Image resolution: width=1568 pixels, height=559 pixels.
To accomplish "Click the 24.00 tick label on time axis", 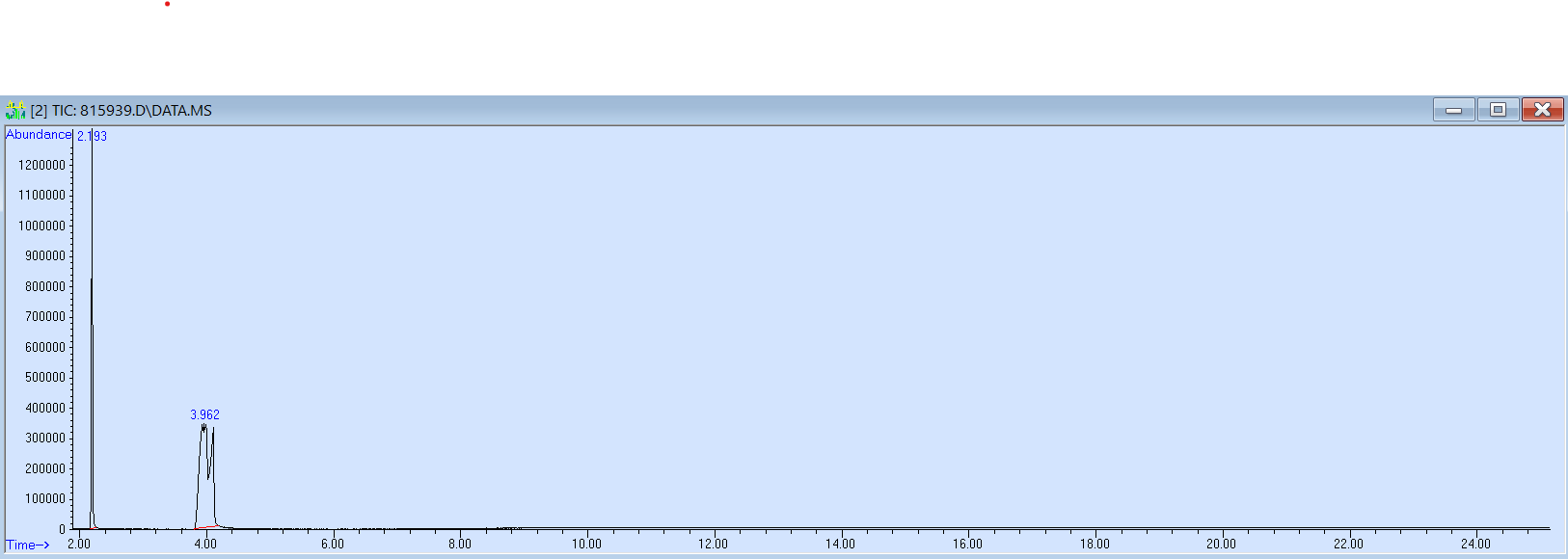I will [1475, 544].
